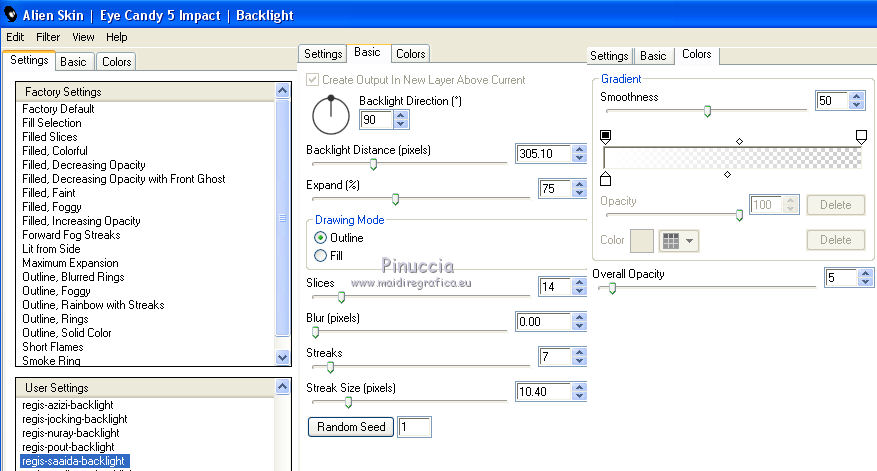Click the Blur slider handle

[x=315, y=332]
